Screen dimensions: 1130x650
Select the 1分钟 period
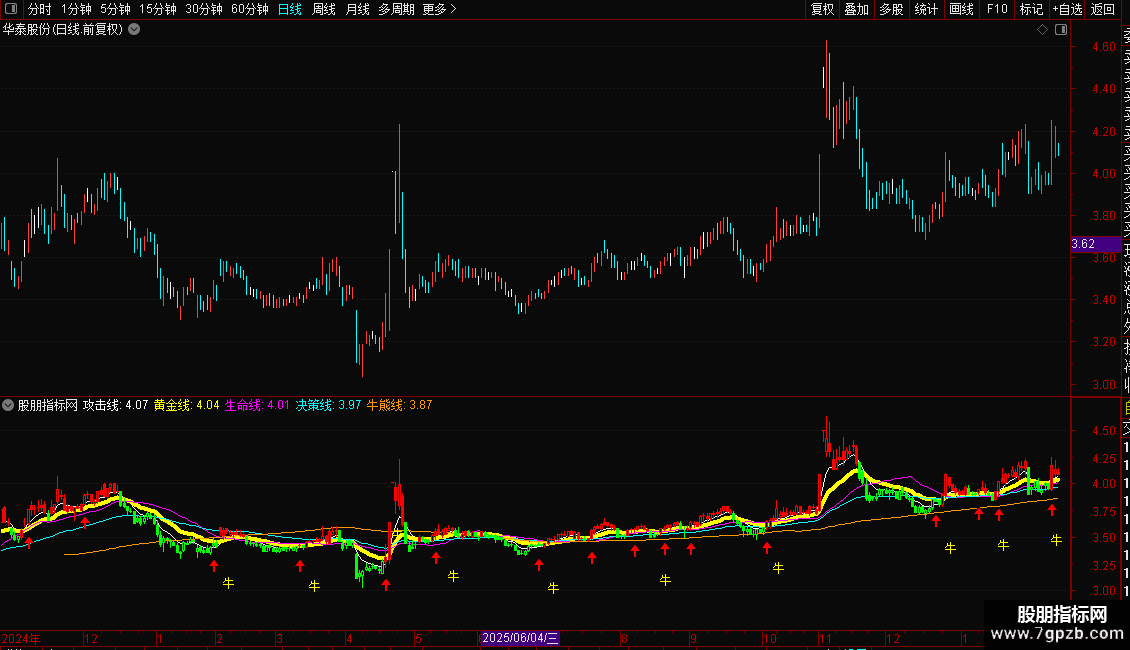pyautogui.click(x=76, y=9)
